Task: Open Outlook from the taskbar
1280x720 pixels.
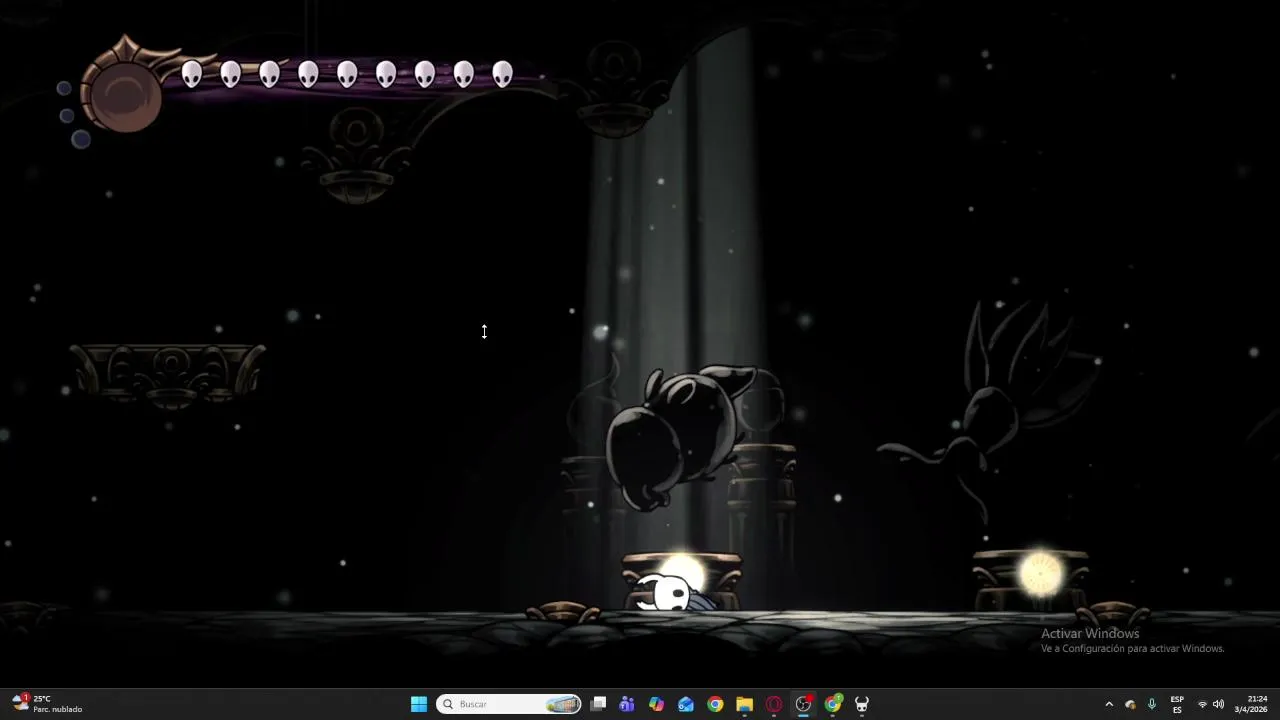Action: click(x=686, y=704)
